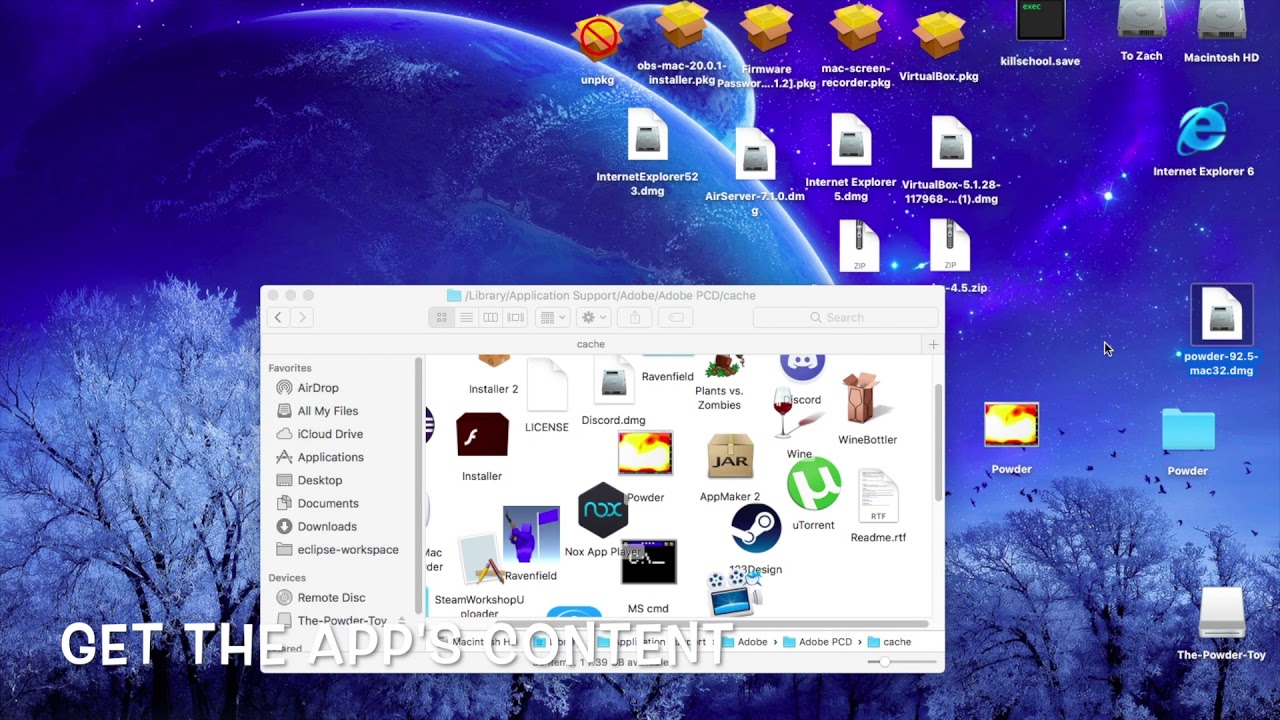Select Plants vs. Zombies icon
The height and width of the screenshot is (720, 1280).
[724, 366]
